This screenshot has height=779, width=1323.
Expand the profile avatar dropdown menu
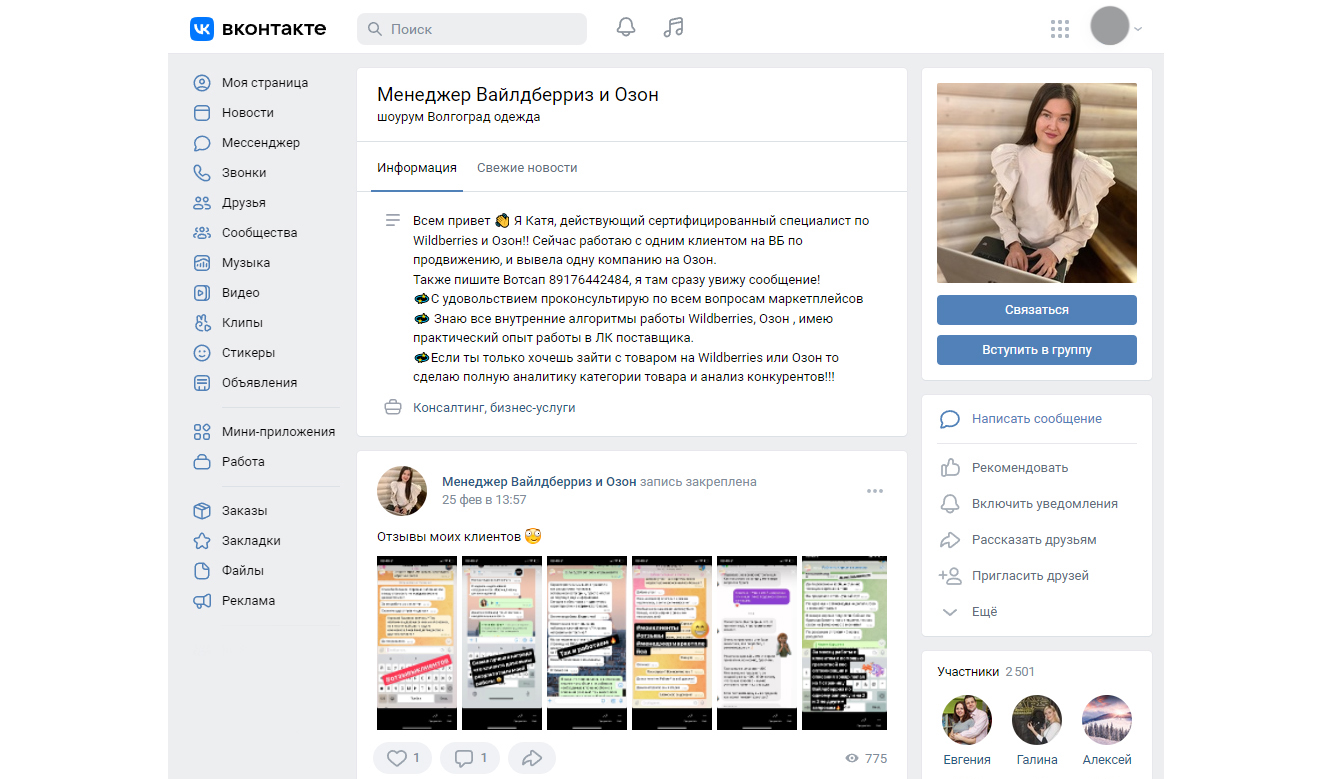[1117, 28]
